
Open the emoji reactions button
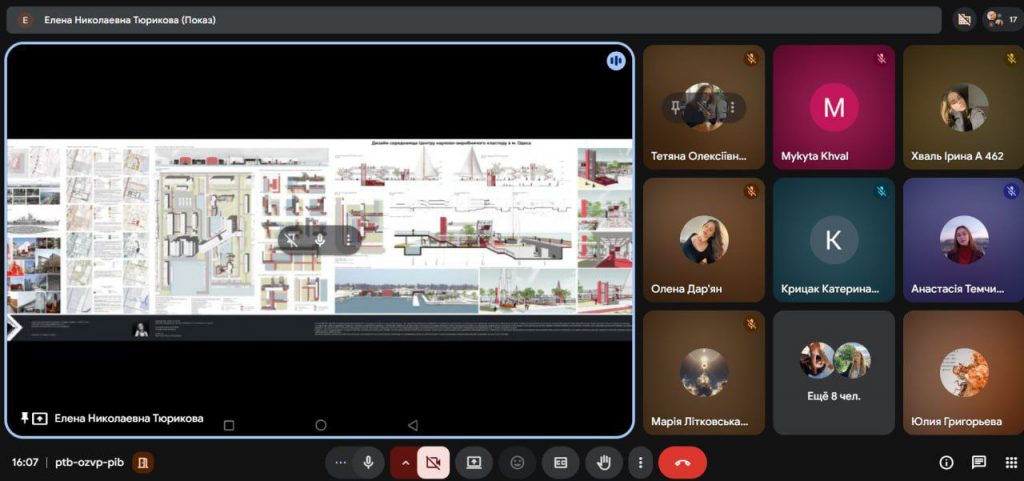click(x=517, y=463)
